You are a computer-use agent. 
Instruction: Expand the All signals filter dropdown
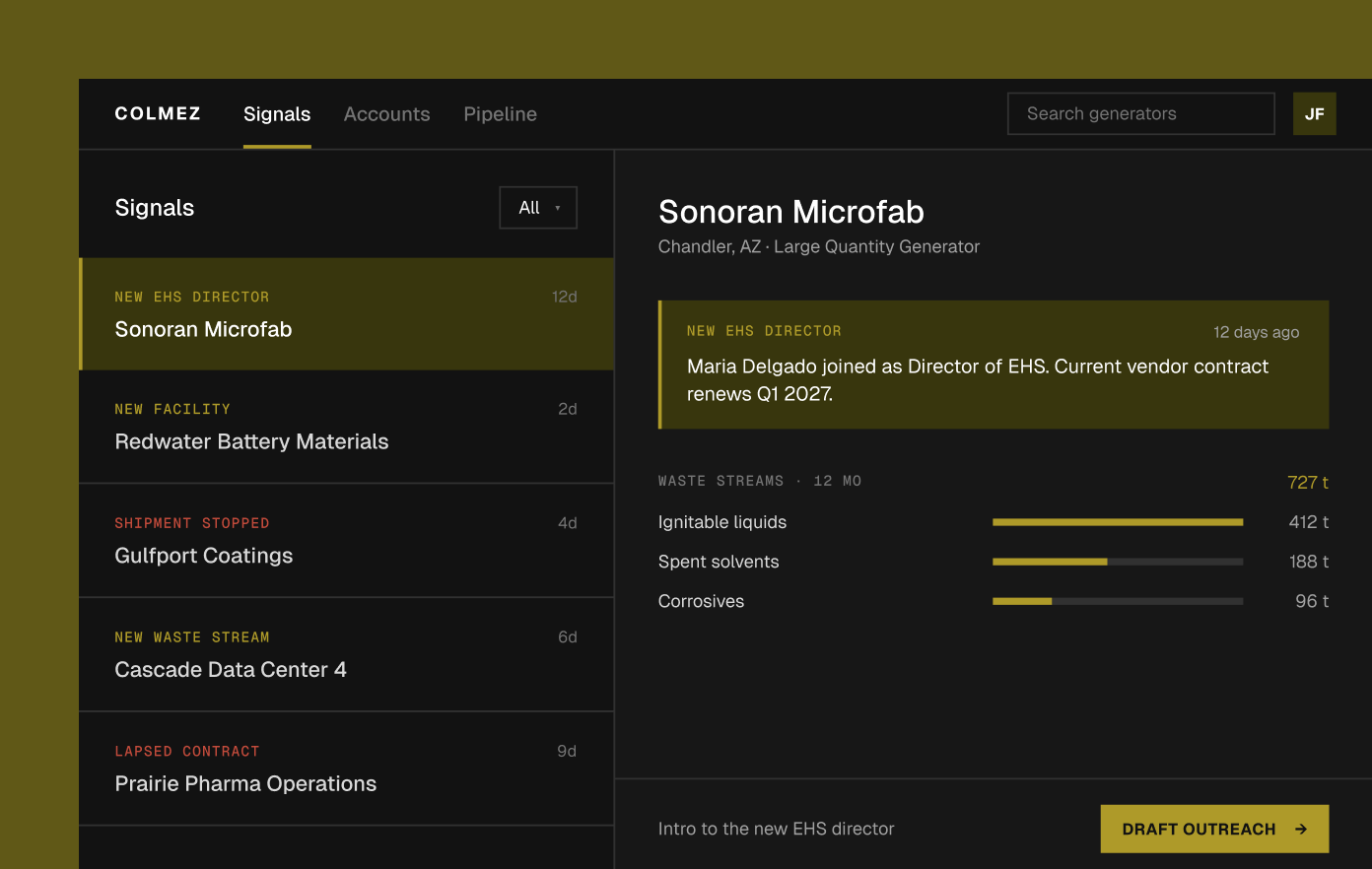point(538,208)
